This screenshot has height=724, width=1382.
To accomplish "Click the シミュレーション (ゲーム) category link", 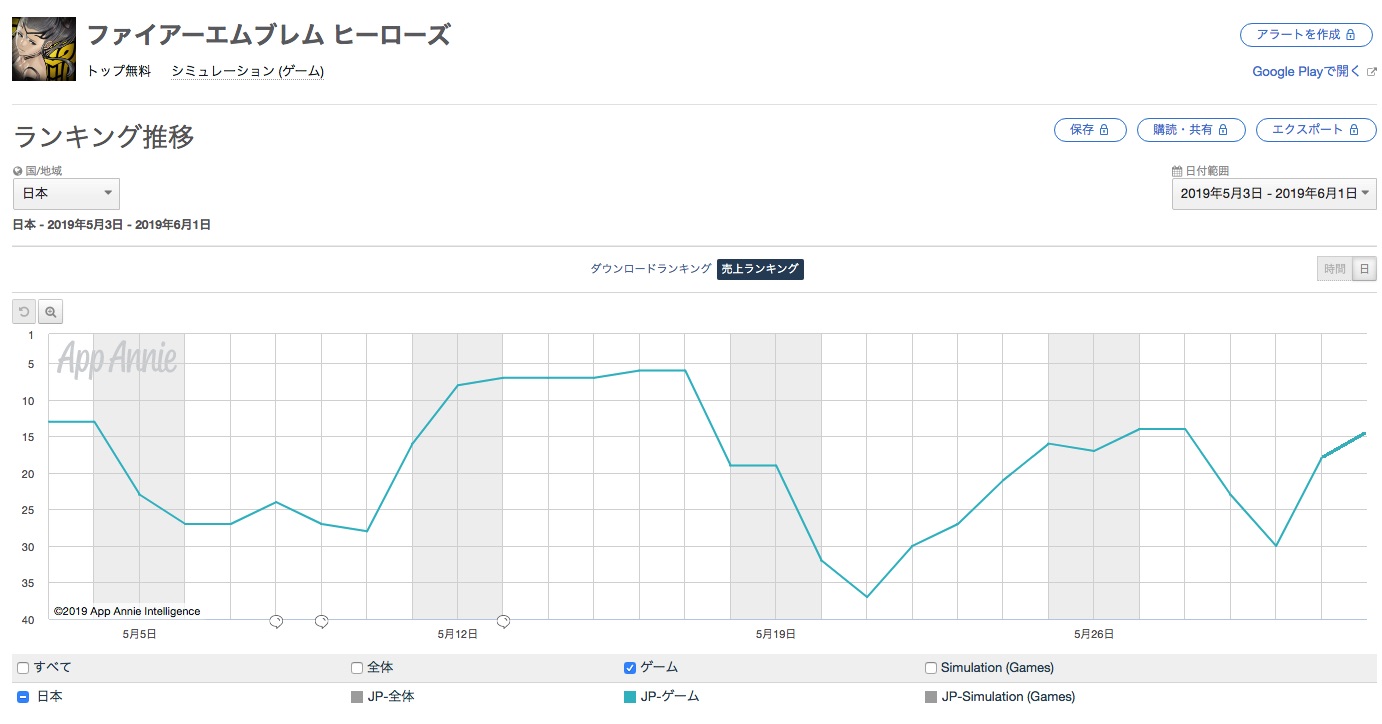I will click(247, 71).
